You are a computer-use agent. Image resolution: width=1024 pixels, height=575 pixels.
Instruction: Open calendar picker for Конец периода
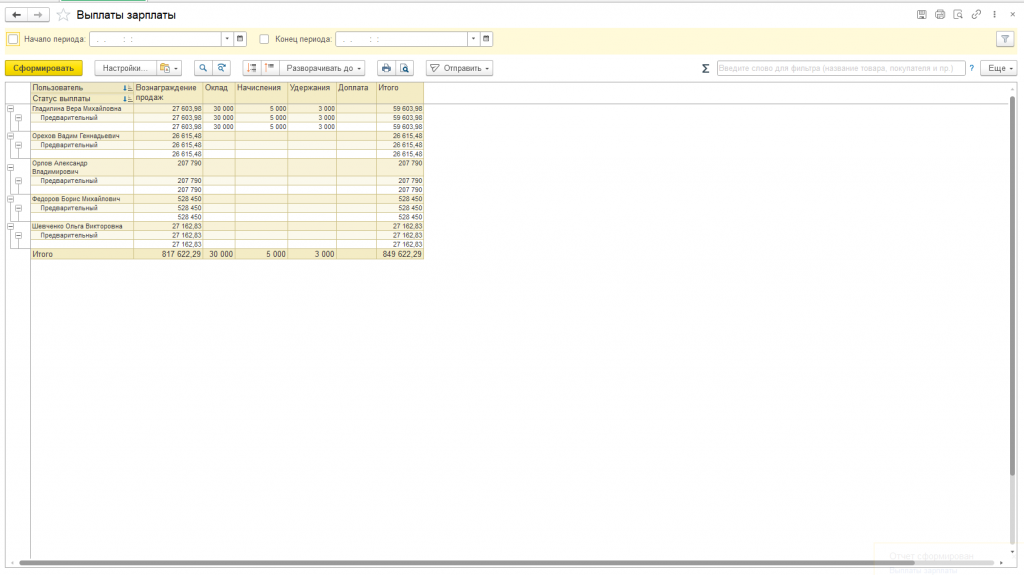486,39
